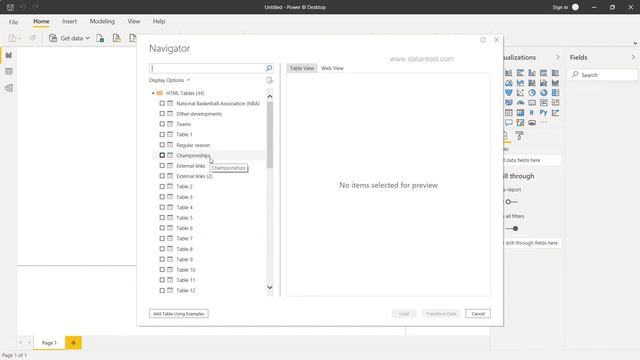Viewport: 640px width, 360px height.
Task: Select the funnel chart visual
Action: tap(509, 93)
